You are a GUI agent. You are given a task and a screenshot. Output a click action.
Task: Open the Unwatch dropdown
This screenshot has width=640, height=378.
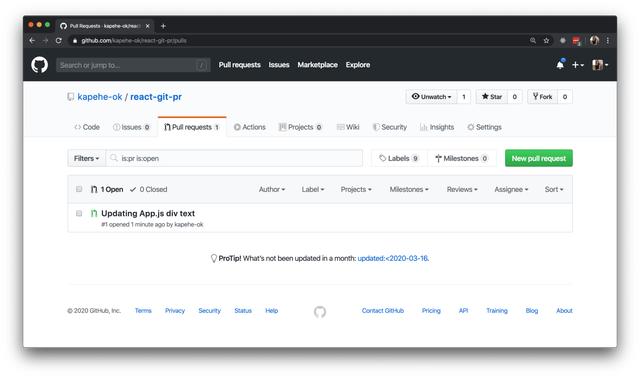pos(431,97)
